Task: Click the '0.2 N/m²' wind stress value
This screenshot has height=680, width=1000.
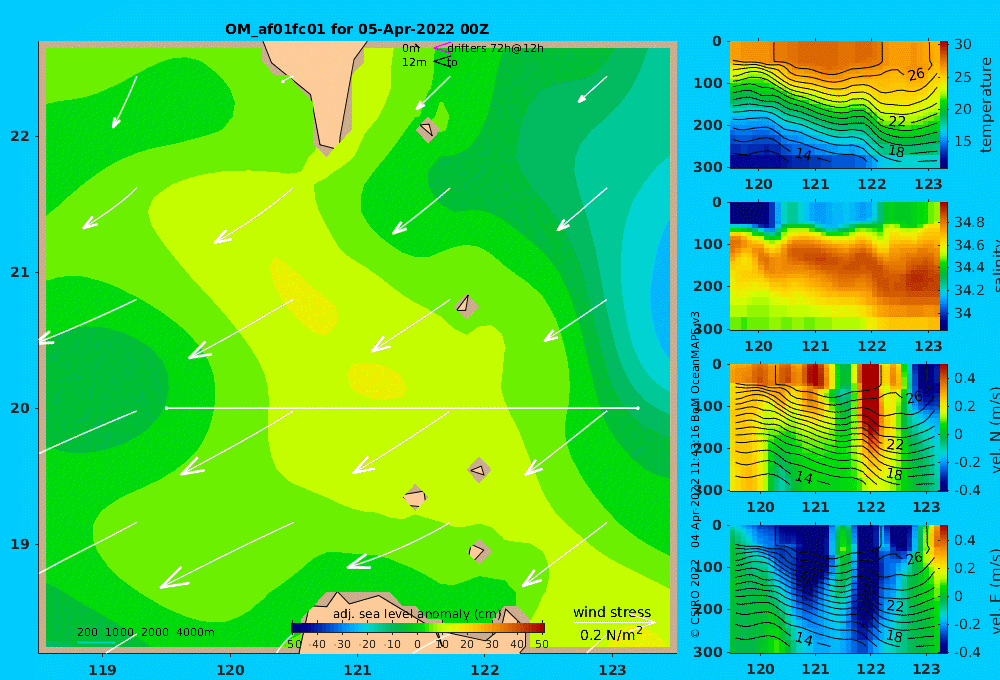Action: click(x=612, y=635)
